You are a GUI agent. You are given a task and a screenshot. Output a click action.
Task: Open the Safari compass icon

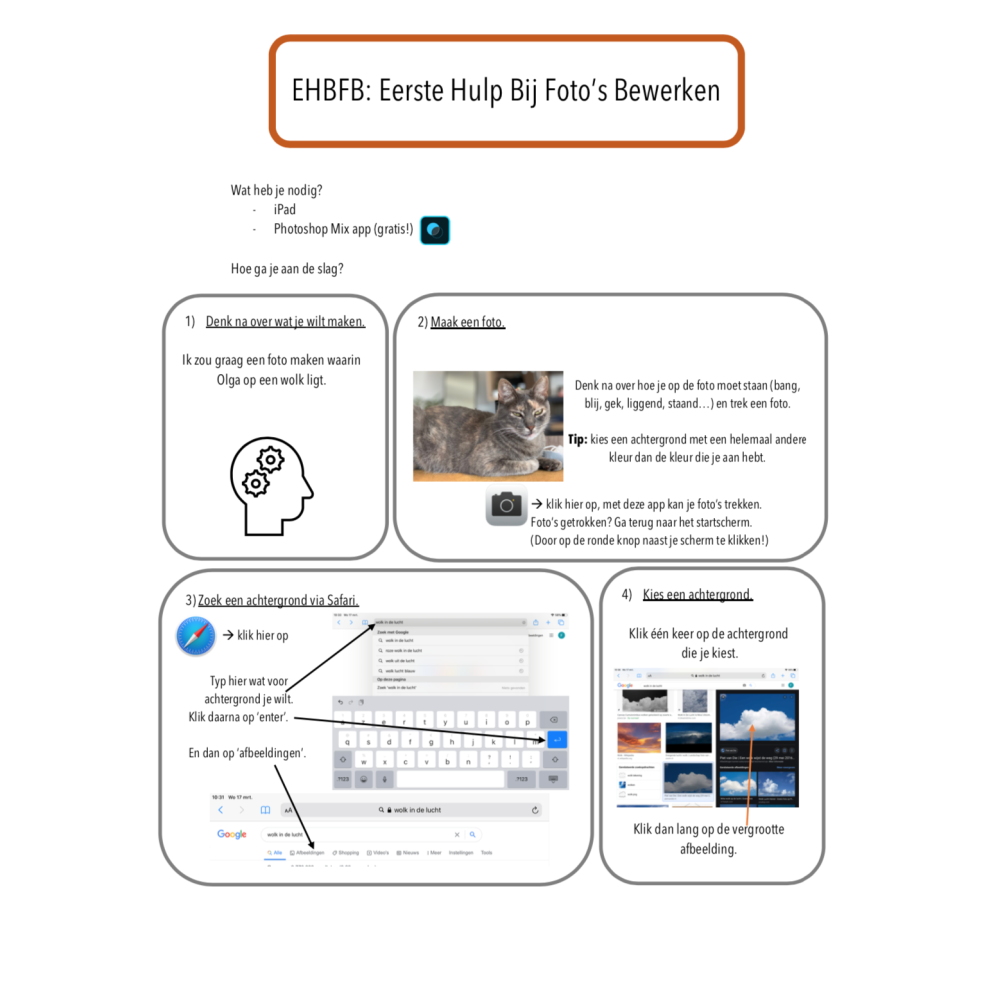click(196, 637)
